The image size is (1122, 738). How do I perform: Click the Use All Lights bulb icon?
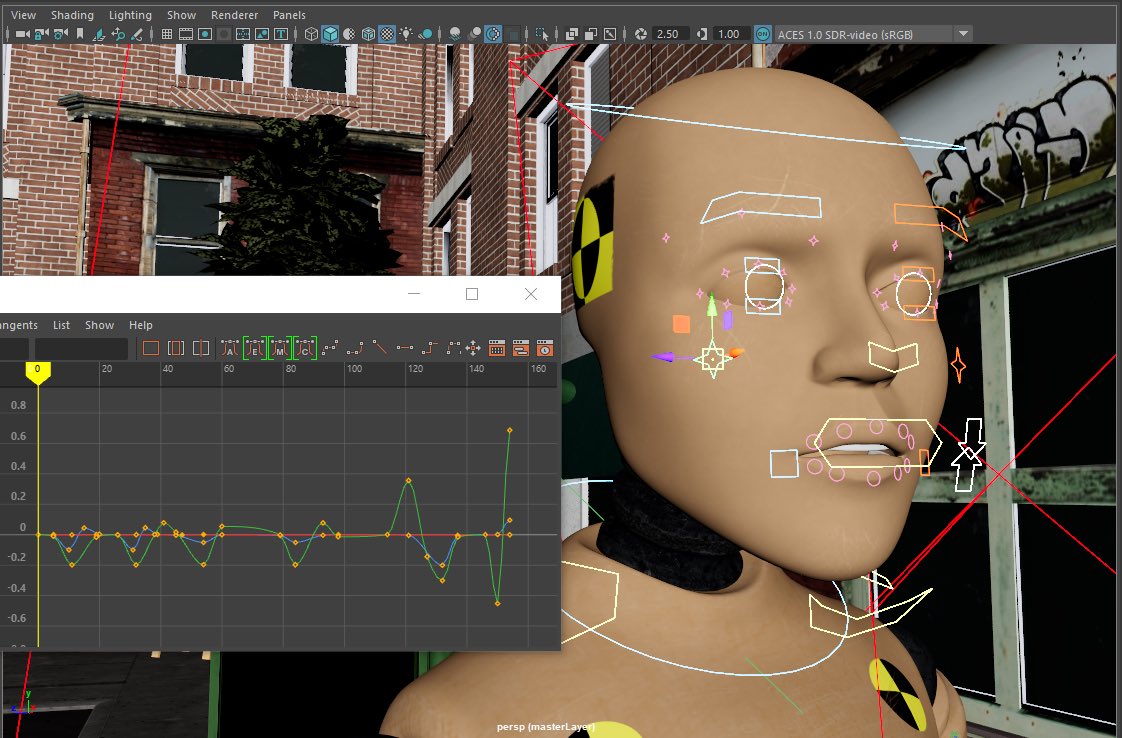point(406,34)
